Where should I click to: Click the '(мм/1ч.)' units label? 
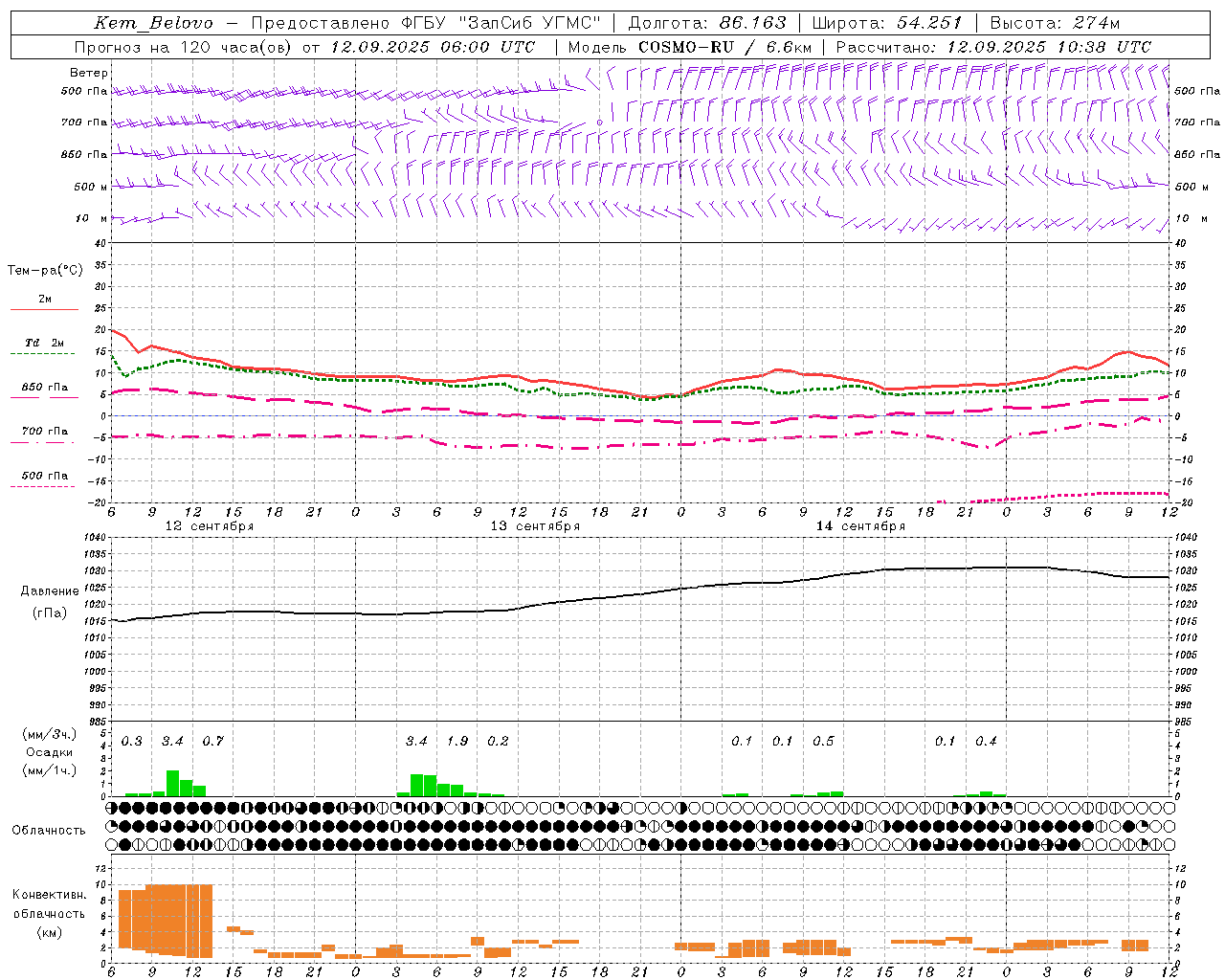click(49, 770)
